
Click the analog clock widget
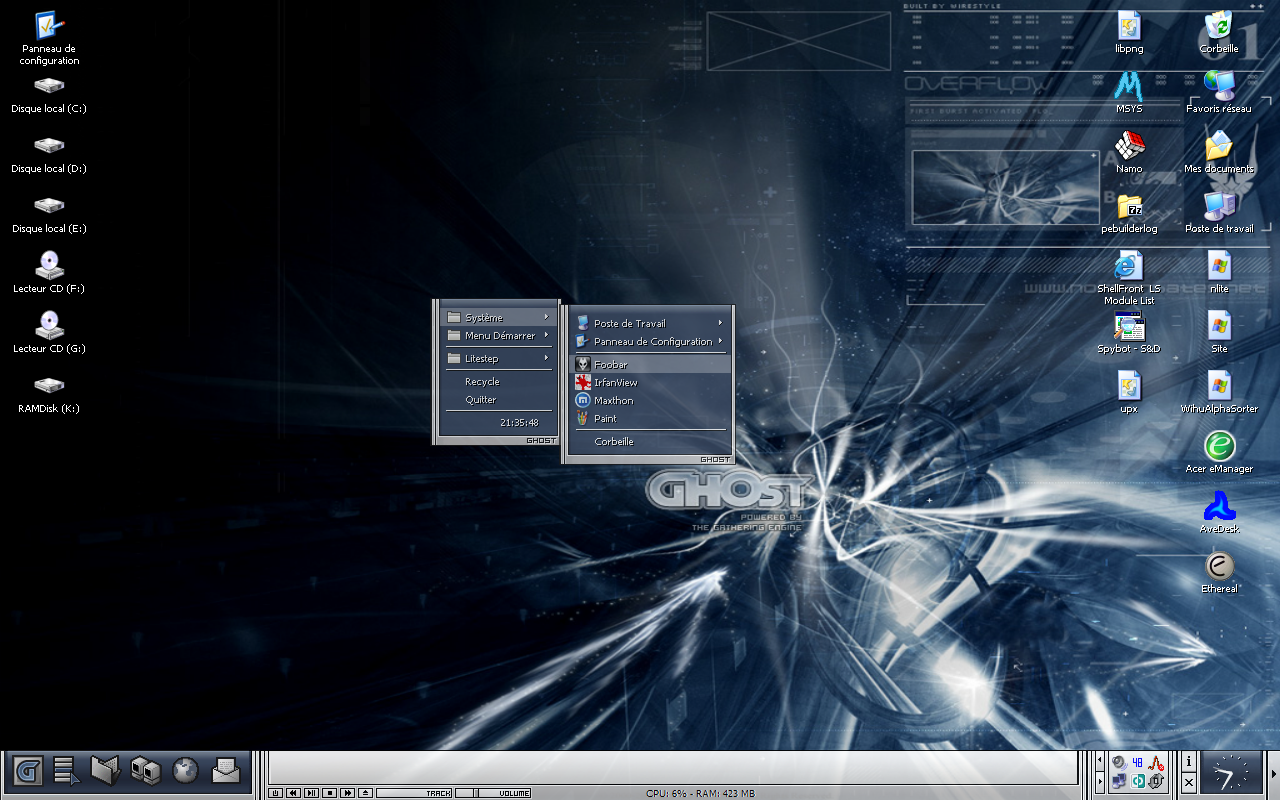pos(1230,771)
